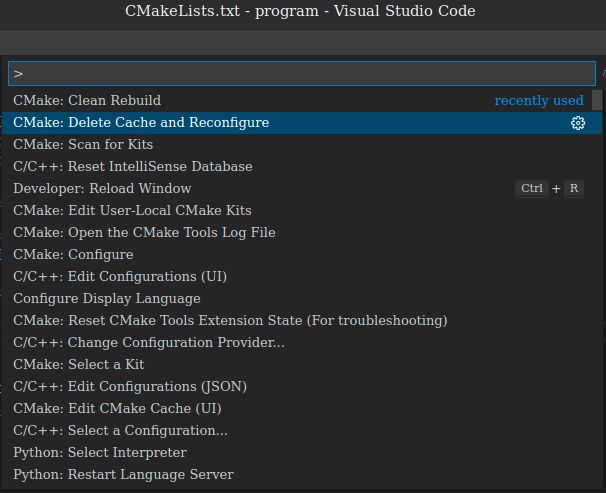Open C/C++: Edit Configurations (JSON)
Screen dimensions: 606x493
click(x=302, y=387)
